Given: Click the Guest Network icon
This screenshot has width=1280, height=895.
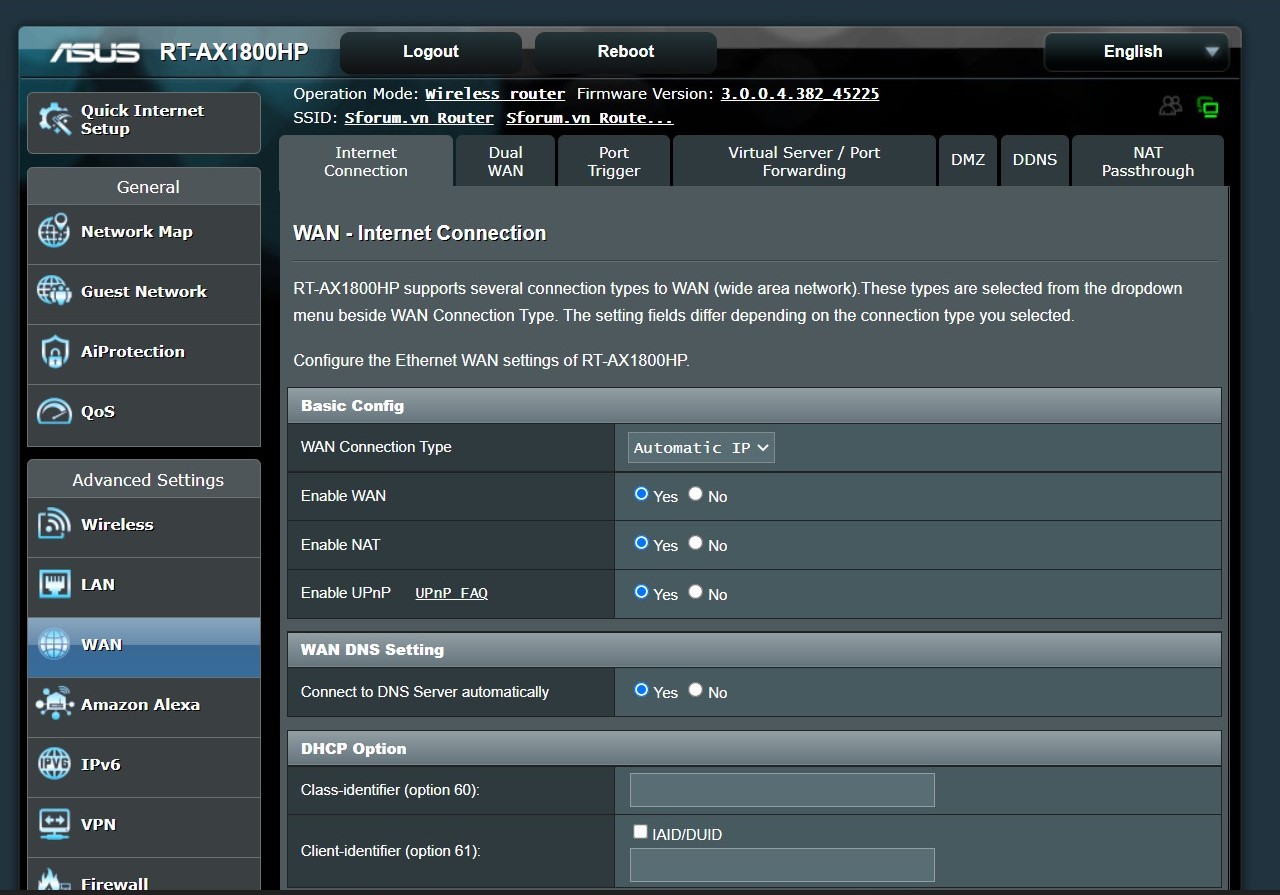Looking at the screenshot, I should [54, 291].
